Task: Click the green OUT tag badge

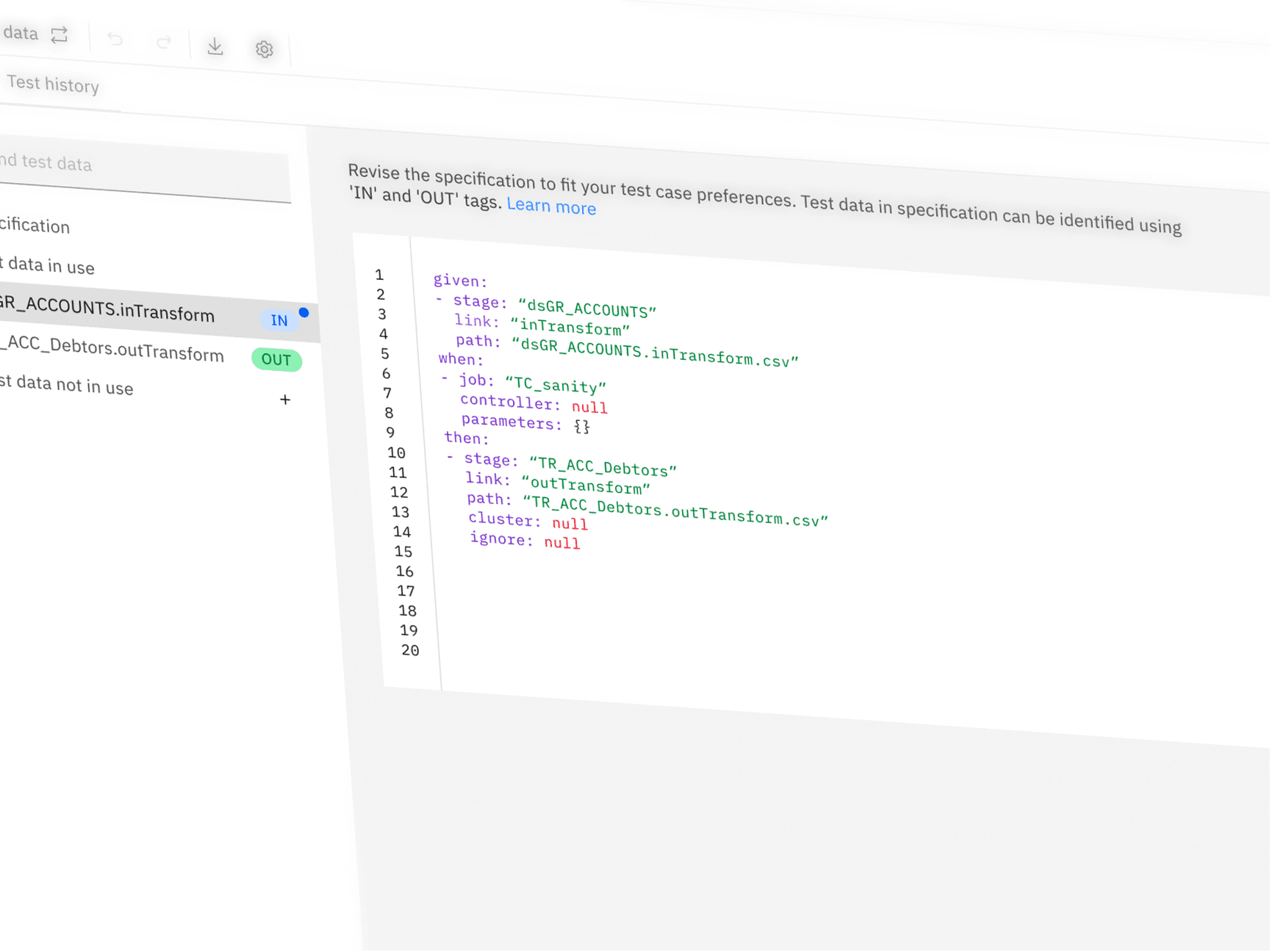Action: 276,359
